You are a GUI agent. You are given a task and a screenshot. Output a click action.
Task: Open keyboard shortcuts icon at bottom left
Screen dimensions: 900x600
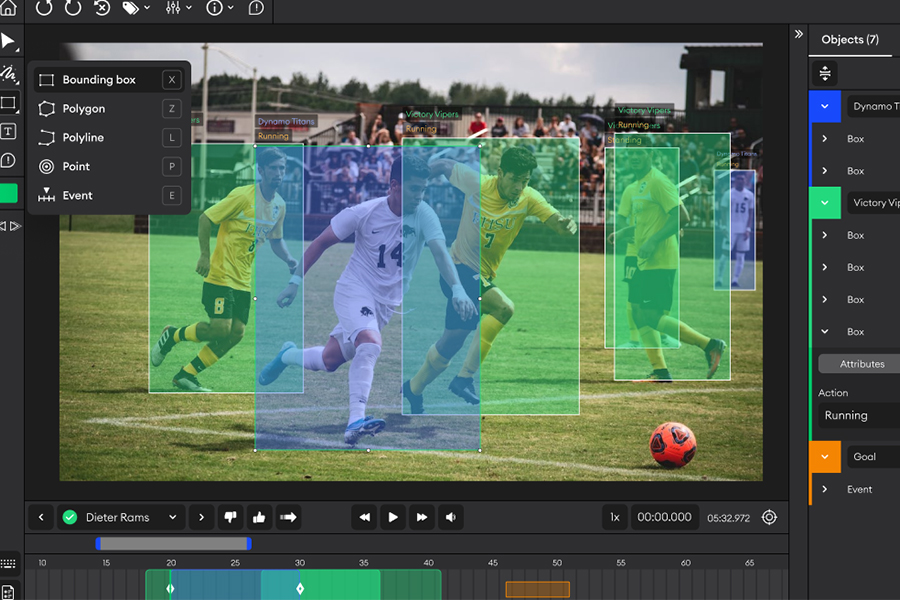(x=8, y=563)
